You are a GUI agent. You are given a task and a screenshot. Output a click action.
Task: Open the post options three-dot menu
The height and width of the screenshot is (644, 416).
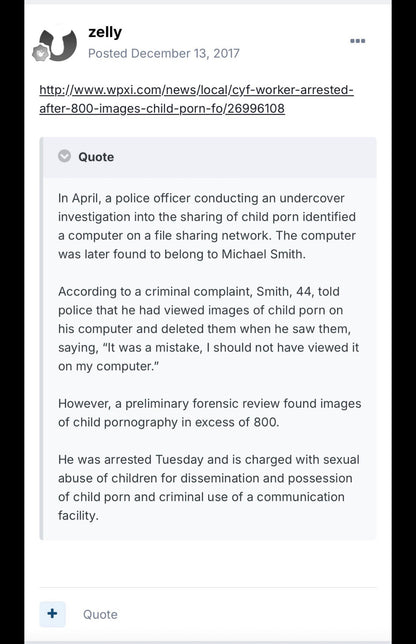357,41
